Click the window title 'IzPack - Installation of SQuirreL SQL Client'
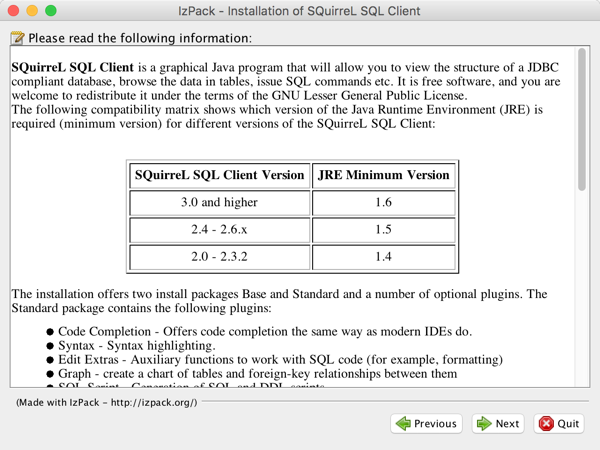This screenshot has height=450, width=600. tap(299, 11)
